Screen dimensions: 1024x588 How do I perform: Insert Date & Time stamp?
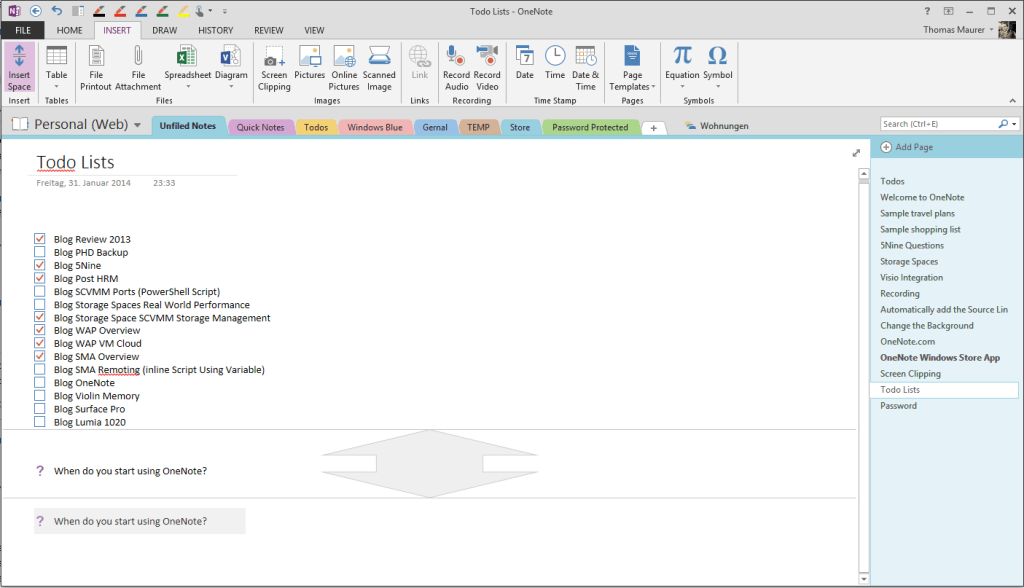click(x=585, y=68)
